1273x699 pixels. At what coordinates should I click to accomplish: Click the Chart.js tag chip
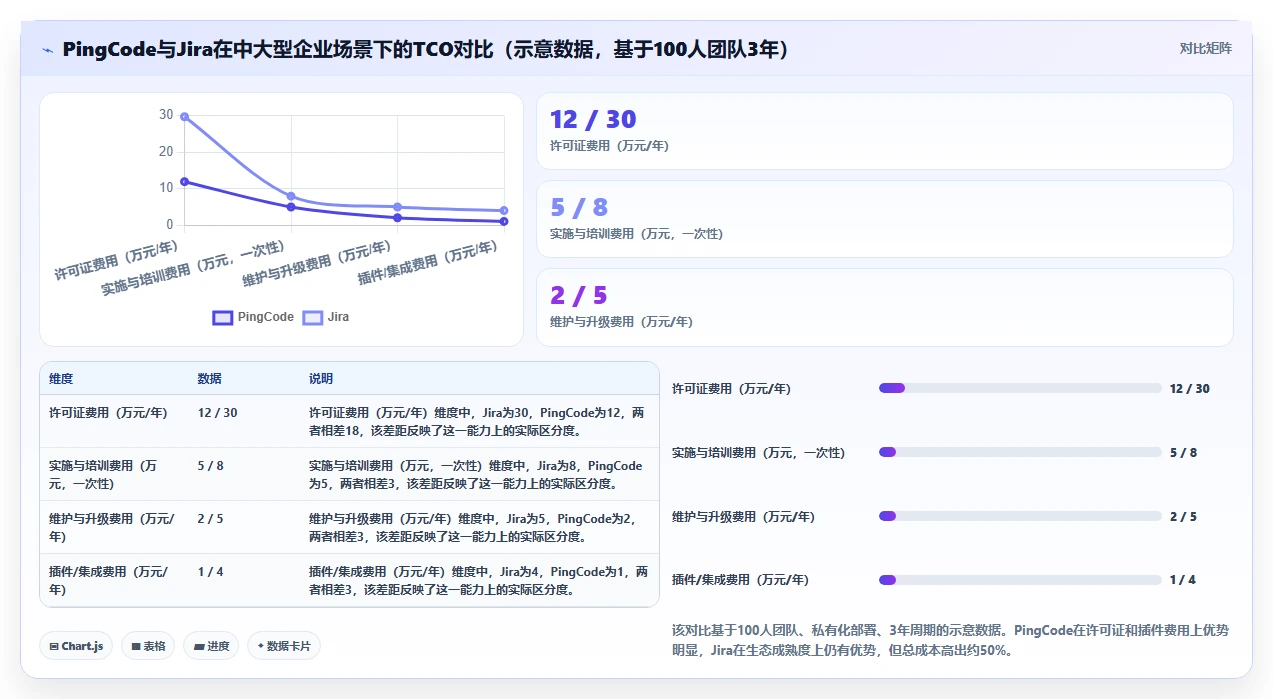76,646
